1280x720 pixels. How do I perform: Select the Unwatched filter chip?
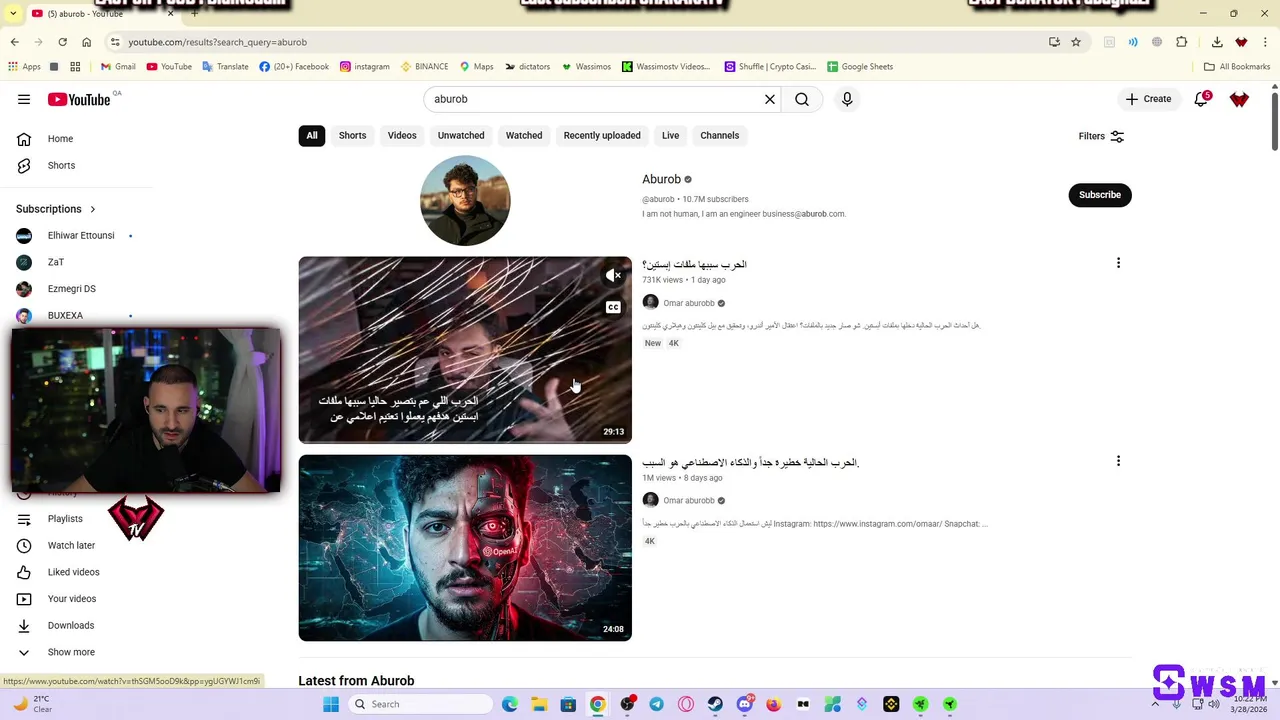point(461,136)
